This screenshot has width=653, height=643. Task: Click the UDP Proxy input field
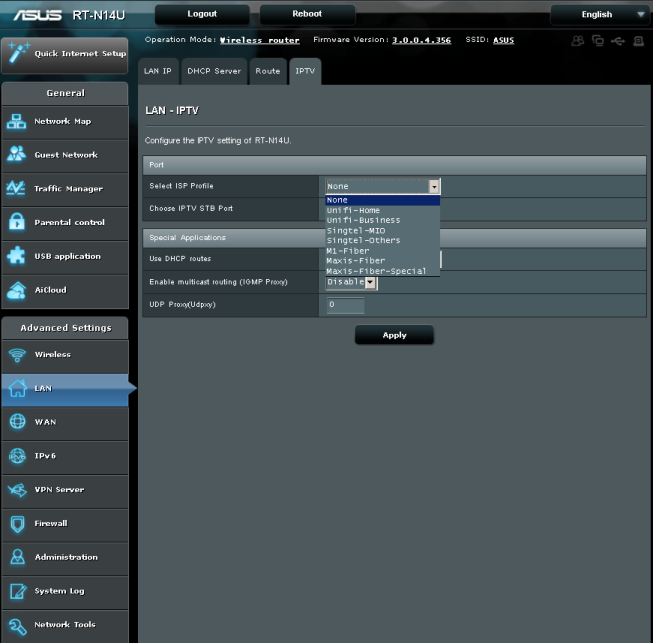click(x=345, y=305)
